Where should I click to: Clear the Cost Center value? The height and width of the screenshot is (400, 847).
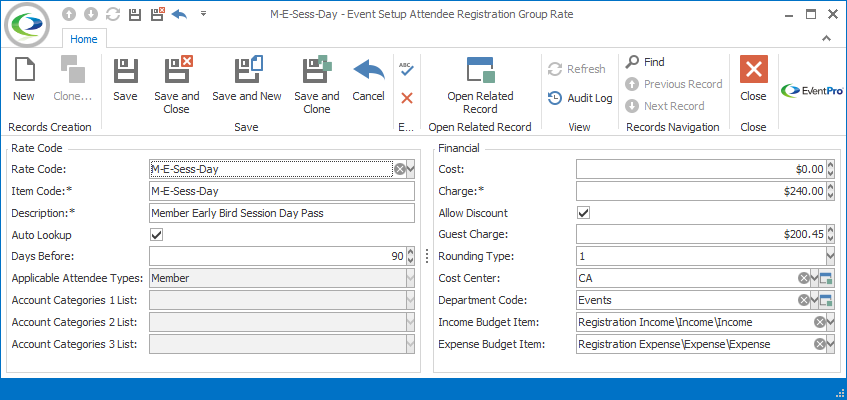click(804, 278)
